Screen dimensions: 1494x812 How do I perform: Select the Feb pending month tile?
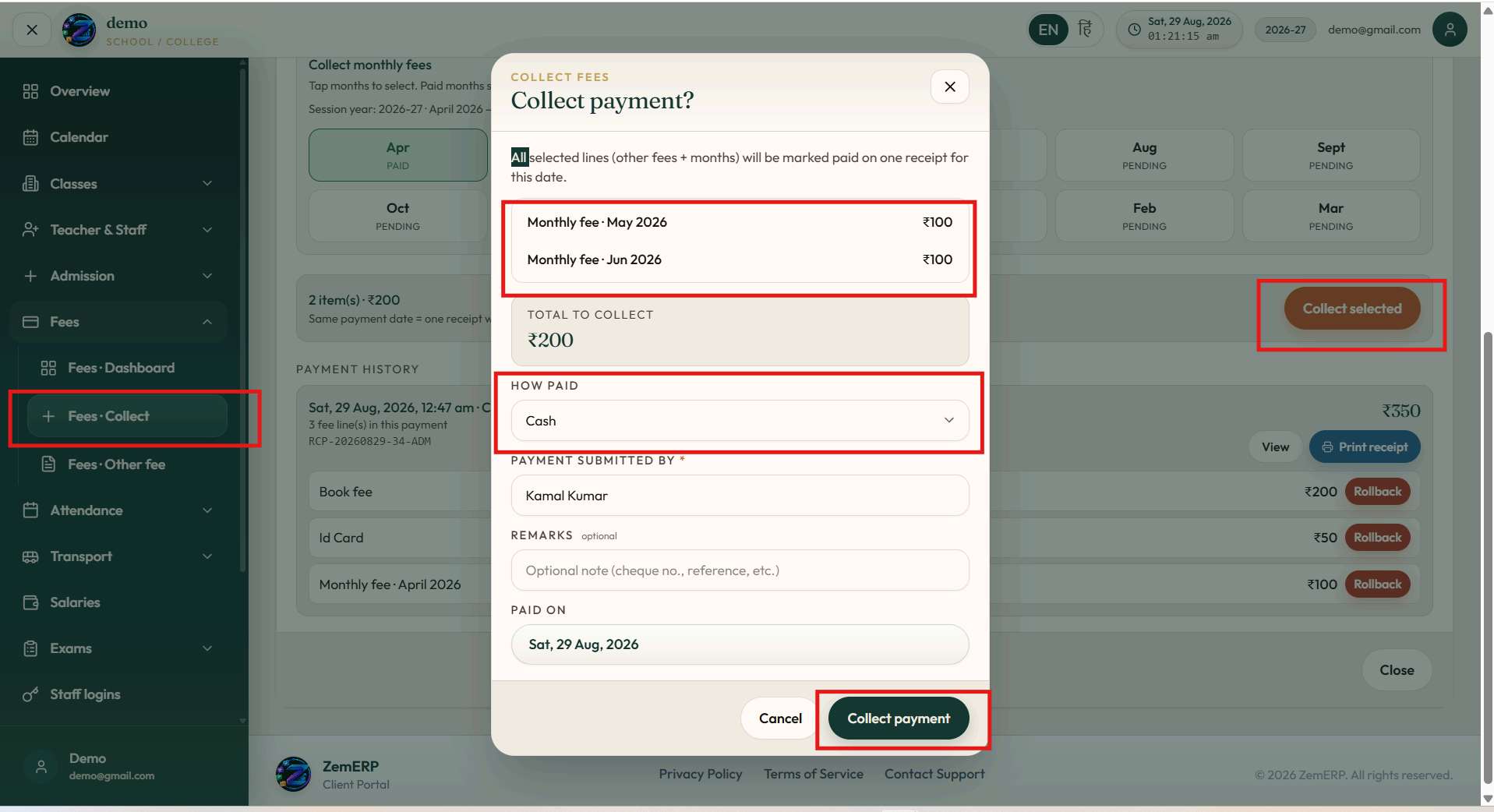1144,216
